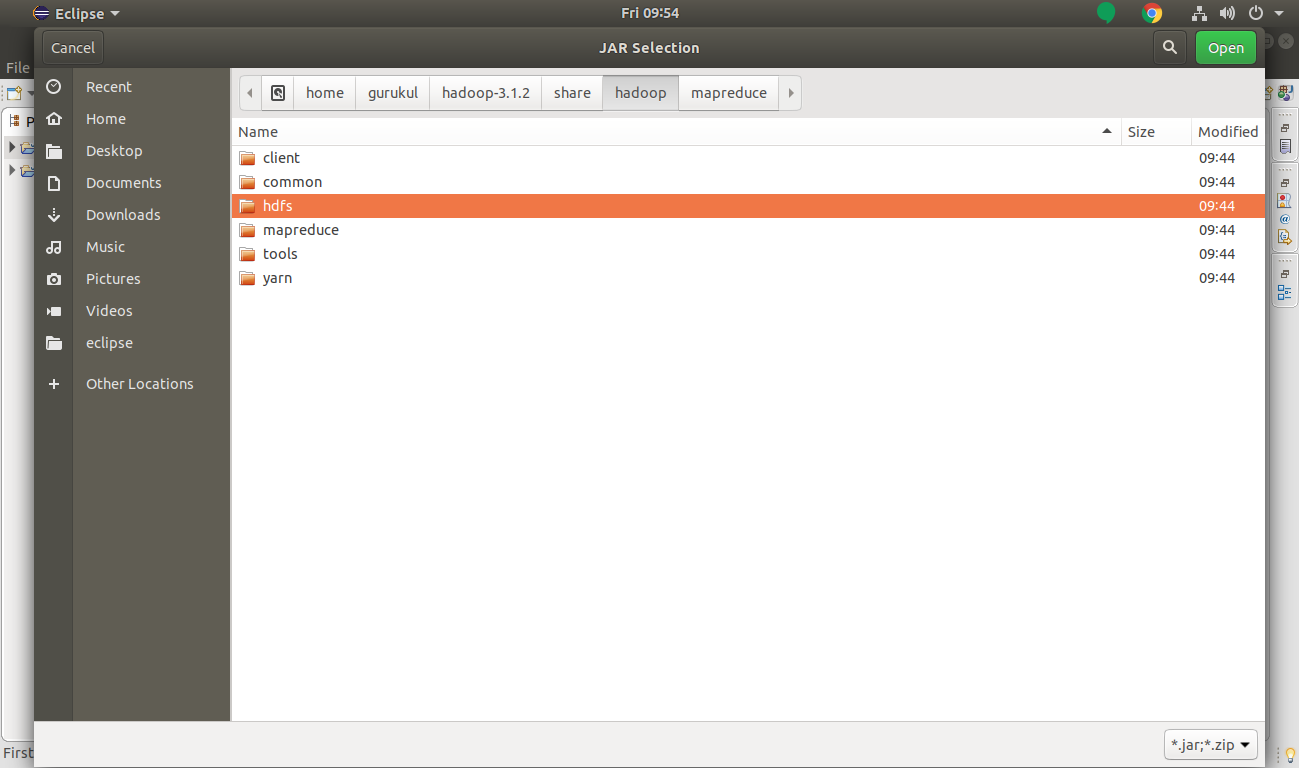The height and width of the screenshot is (768, 1299).
Task: Select the hdfs folder row
Action: [748, 206]
